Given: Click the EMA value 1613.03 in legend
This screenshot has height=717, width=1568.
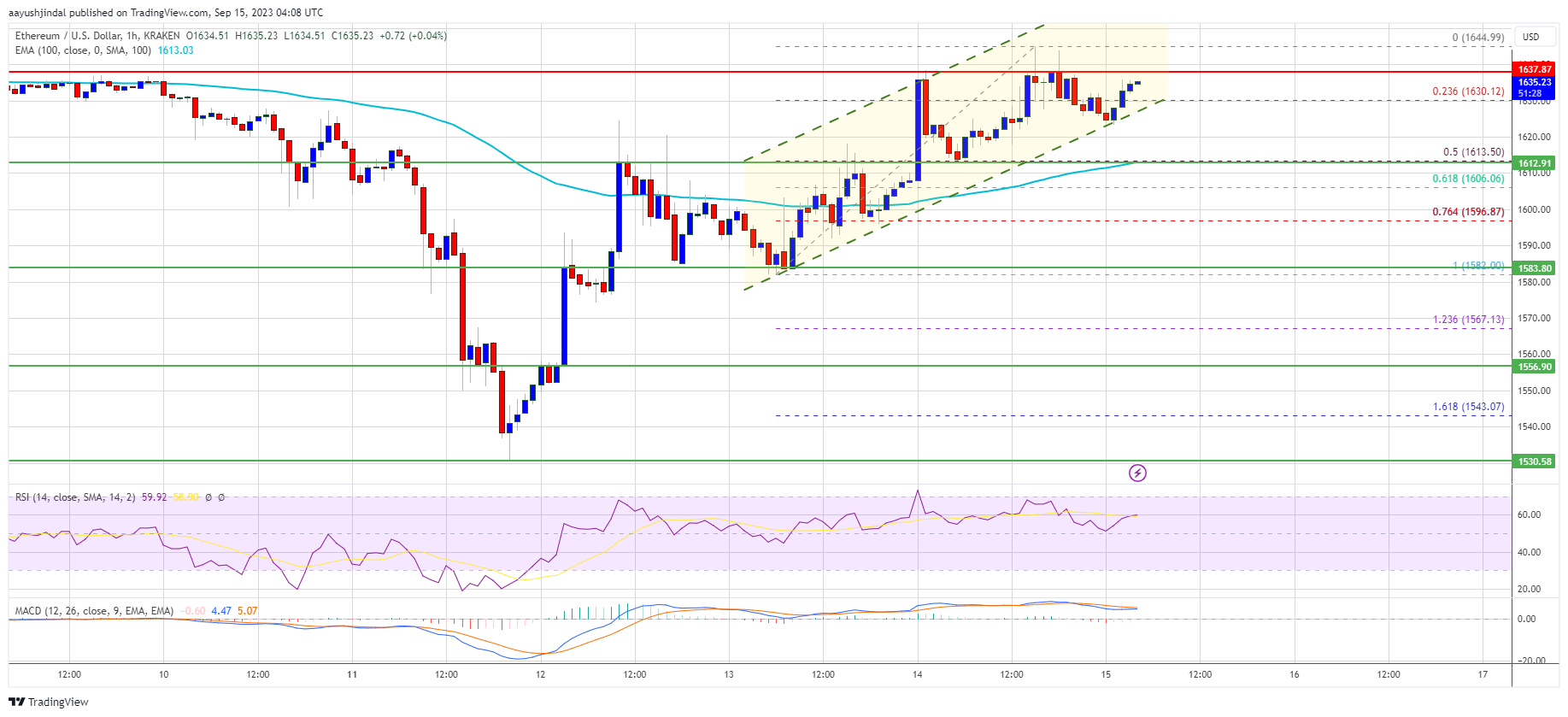Looking at the screenshot, I should [175, 50].
